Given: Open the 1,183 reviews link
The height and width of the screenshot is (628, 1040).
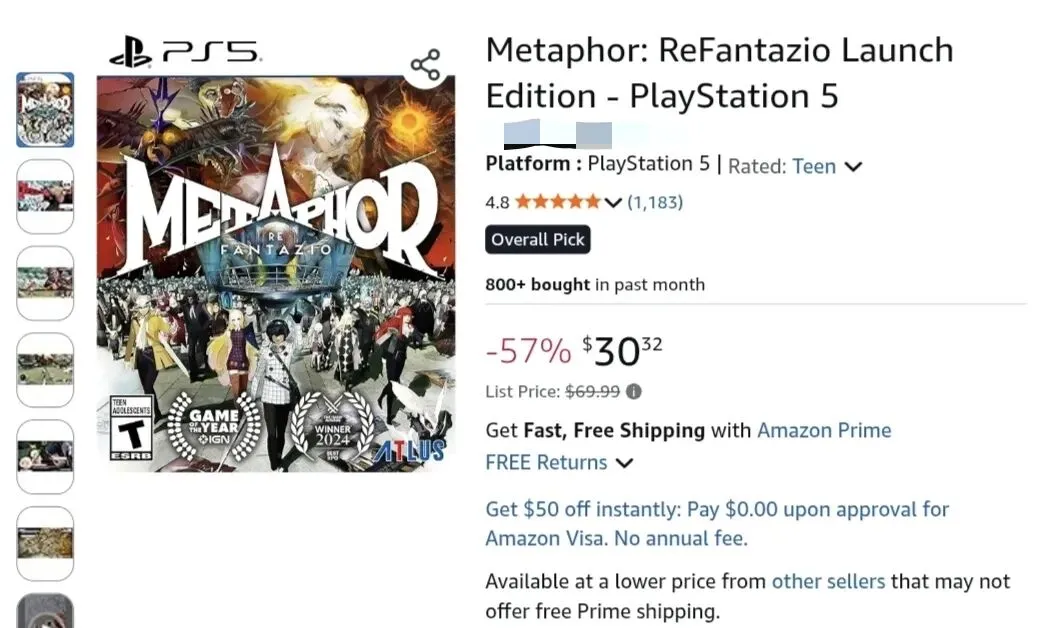Looking at the screenshot, I should pos(655,202).
